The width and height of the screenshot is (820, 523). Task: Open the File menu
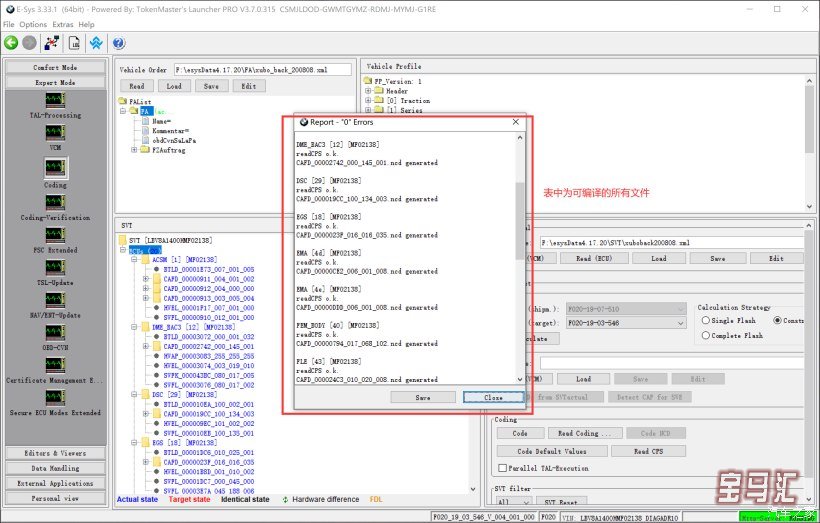click(9, 24)
